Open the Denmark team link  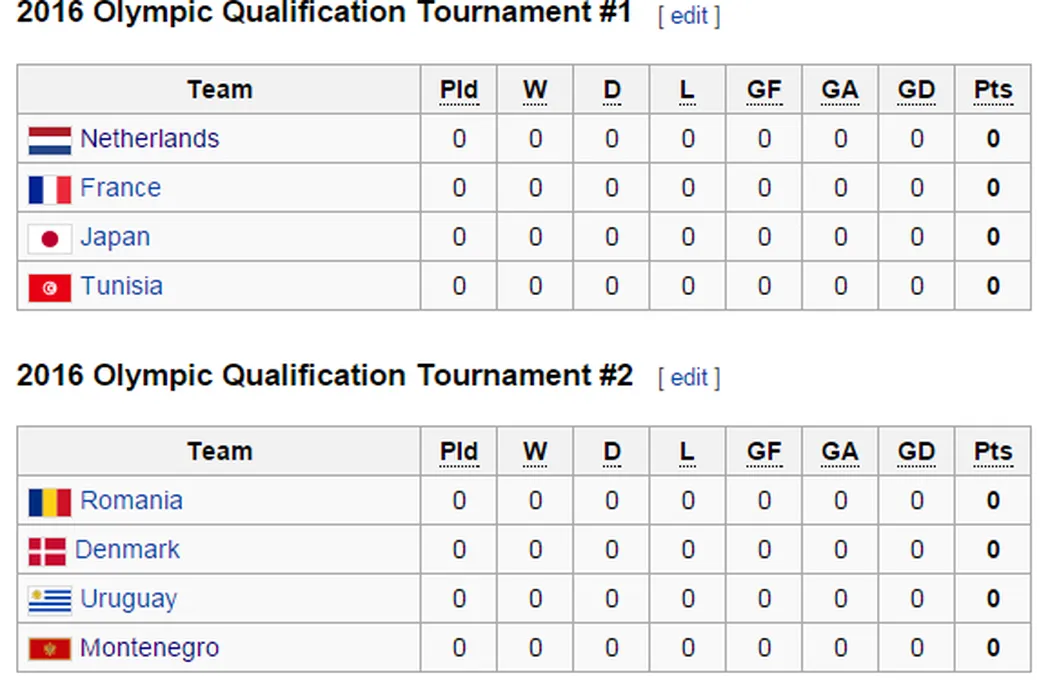(128, 549)
